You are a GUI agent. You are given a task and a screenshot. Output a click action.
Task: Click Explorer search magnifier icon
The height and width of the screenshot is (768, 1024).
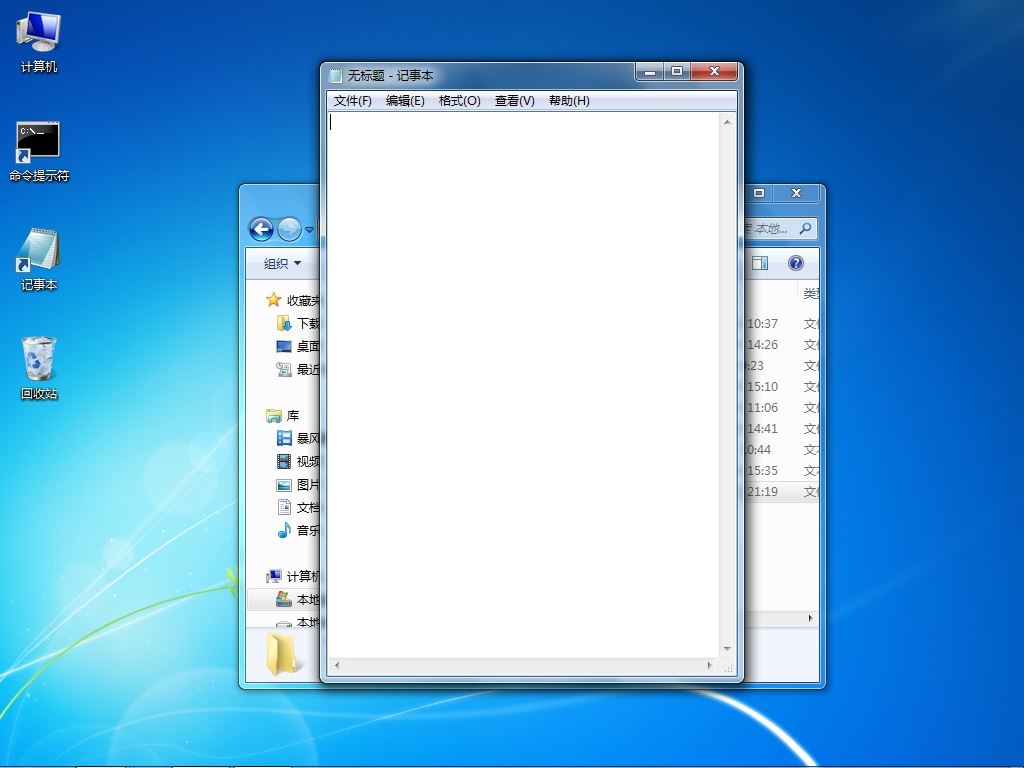(x=805, y=228)
